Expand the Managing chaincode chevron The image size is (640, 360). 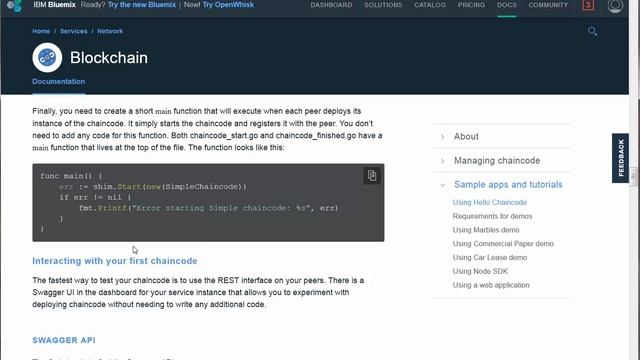coord(443,161)
